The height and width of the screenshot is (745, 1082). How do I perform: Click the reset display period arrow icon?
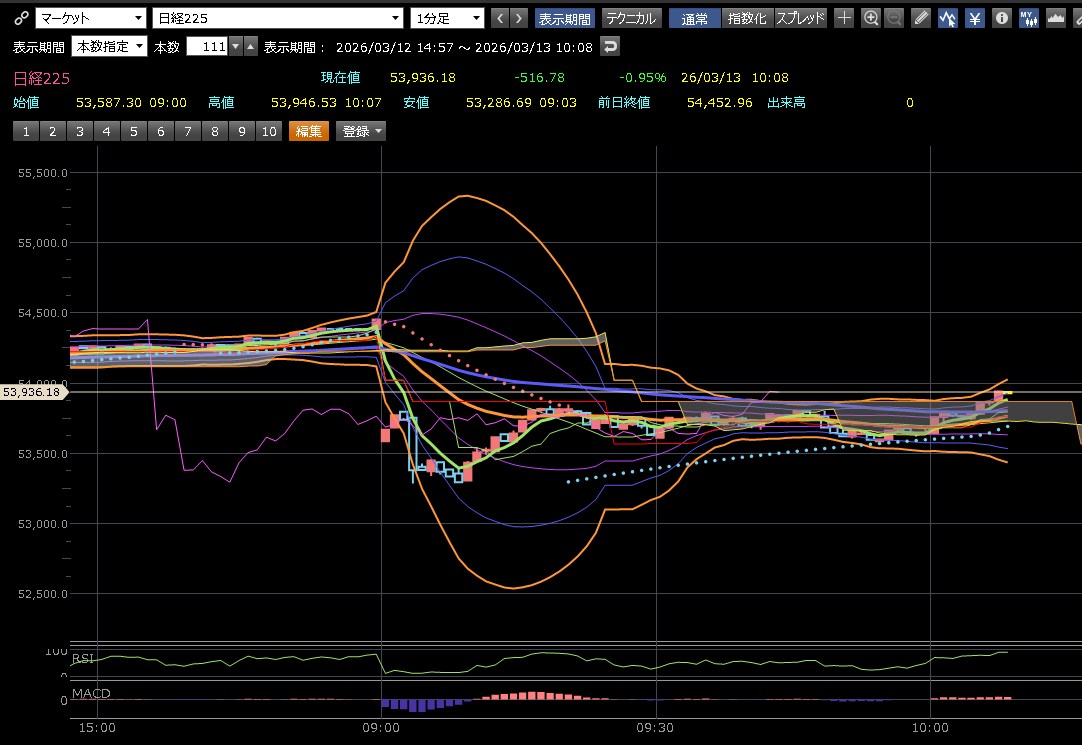[x=609, y=46]
